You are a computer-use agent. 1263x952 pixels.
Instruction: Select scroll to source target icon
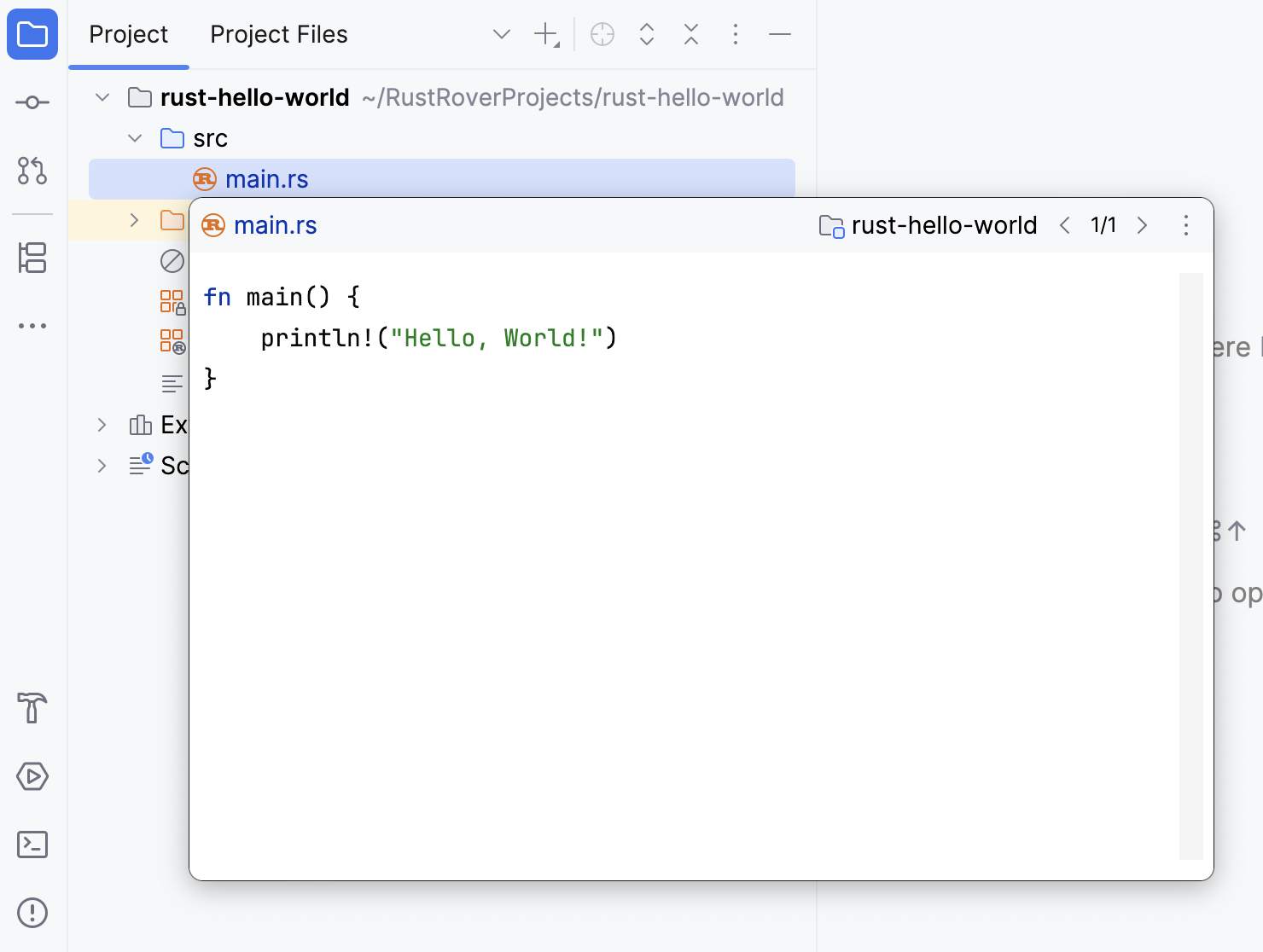pyautogui.click(x=602, y=34)
